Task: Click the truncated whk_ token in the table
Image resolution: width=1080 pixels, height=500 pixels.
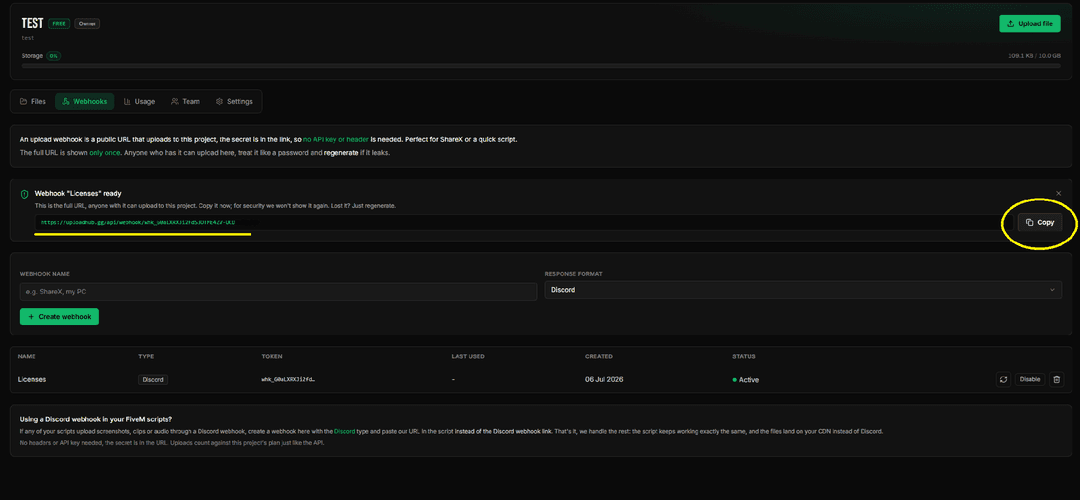Action: (x=288, y=379)
